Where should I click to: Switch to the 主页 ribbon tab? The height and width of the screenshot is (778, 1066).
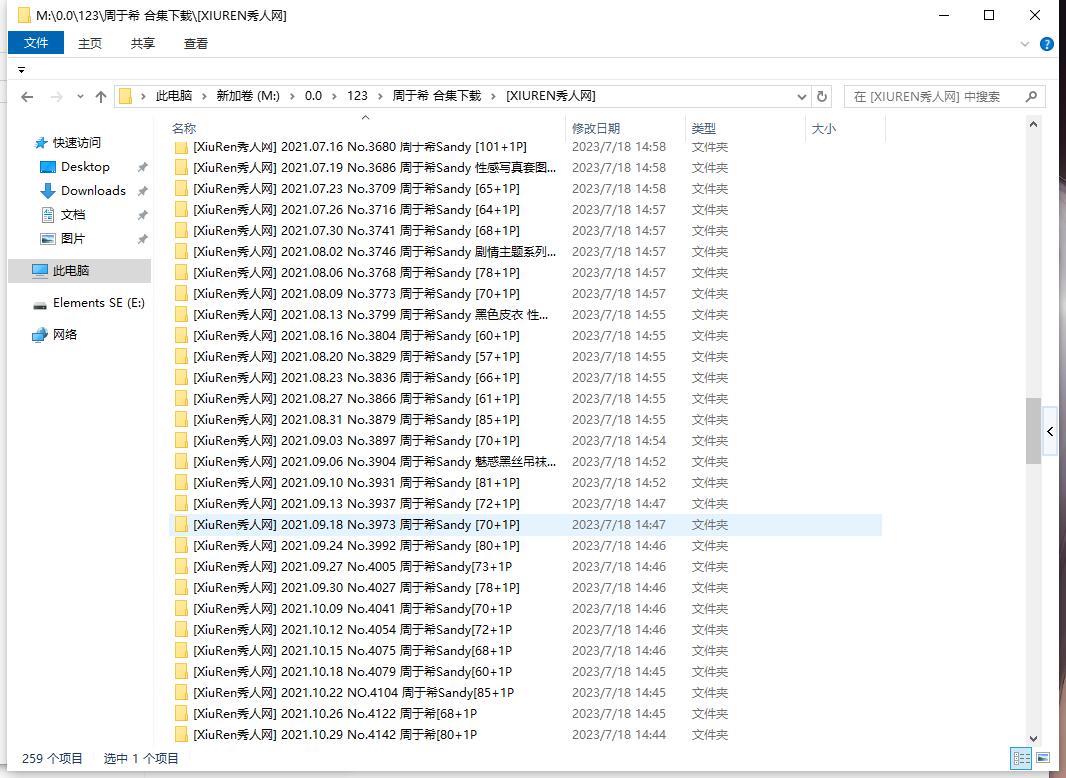90,44
